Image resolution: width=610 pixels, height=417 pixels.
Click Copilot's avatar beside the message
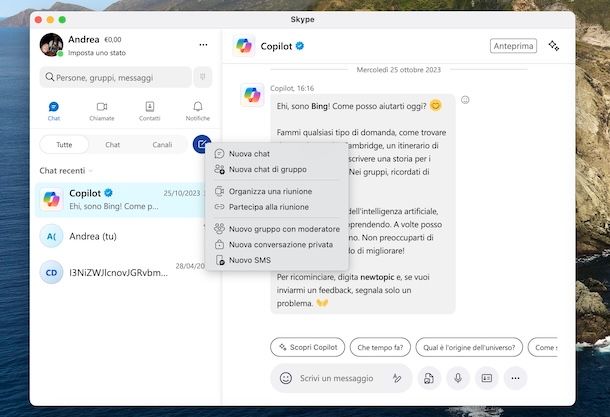(252, 95)
